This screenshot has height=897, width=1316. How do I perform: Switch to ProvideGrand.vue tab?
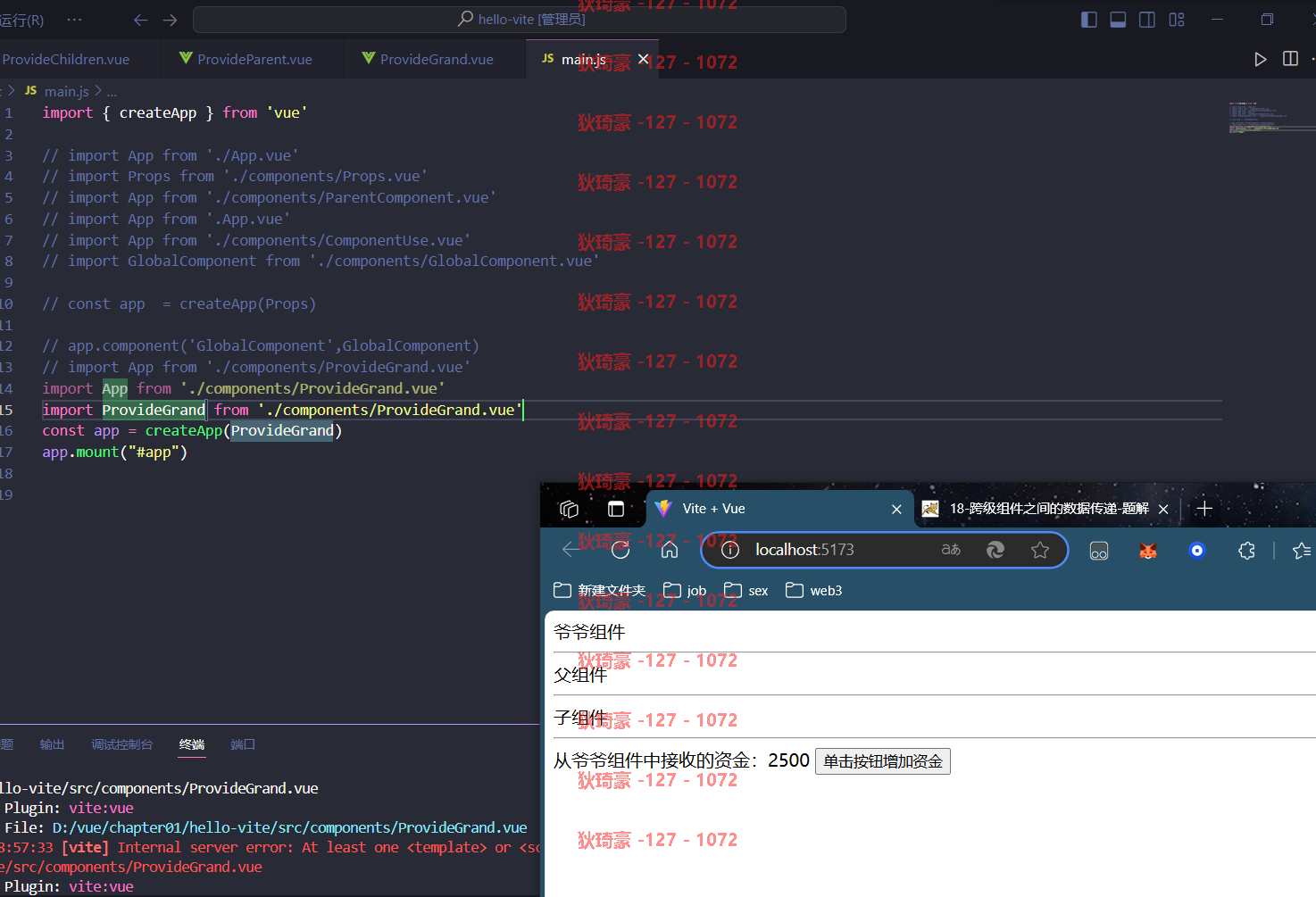pos(436,59)
